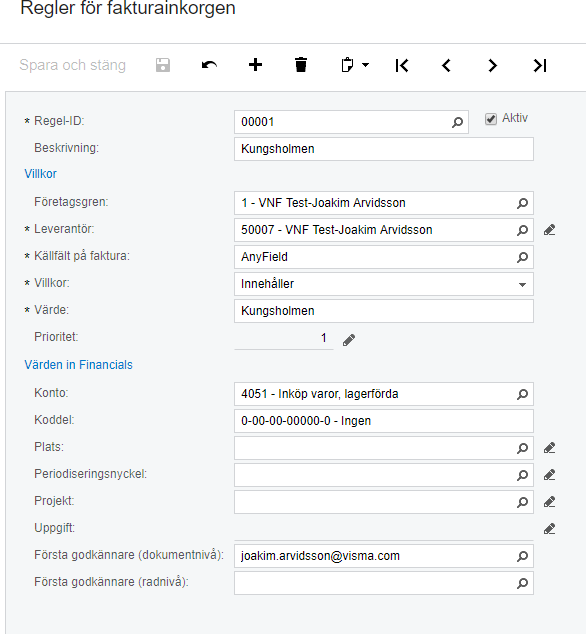Open the clipboard dropdown arrow in the toolbar

coord(366,65)
